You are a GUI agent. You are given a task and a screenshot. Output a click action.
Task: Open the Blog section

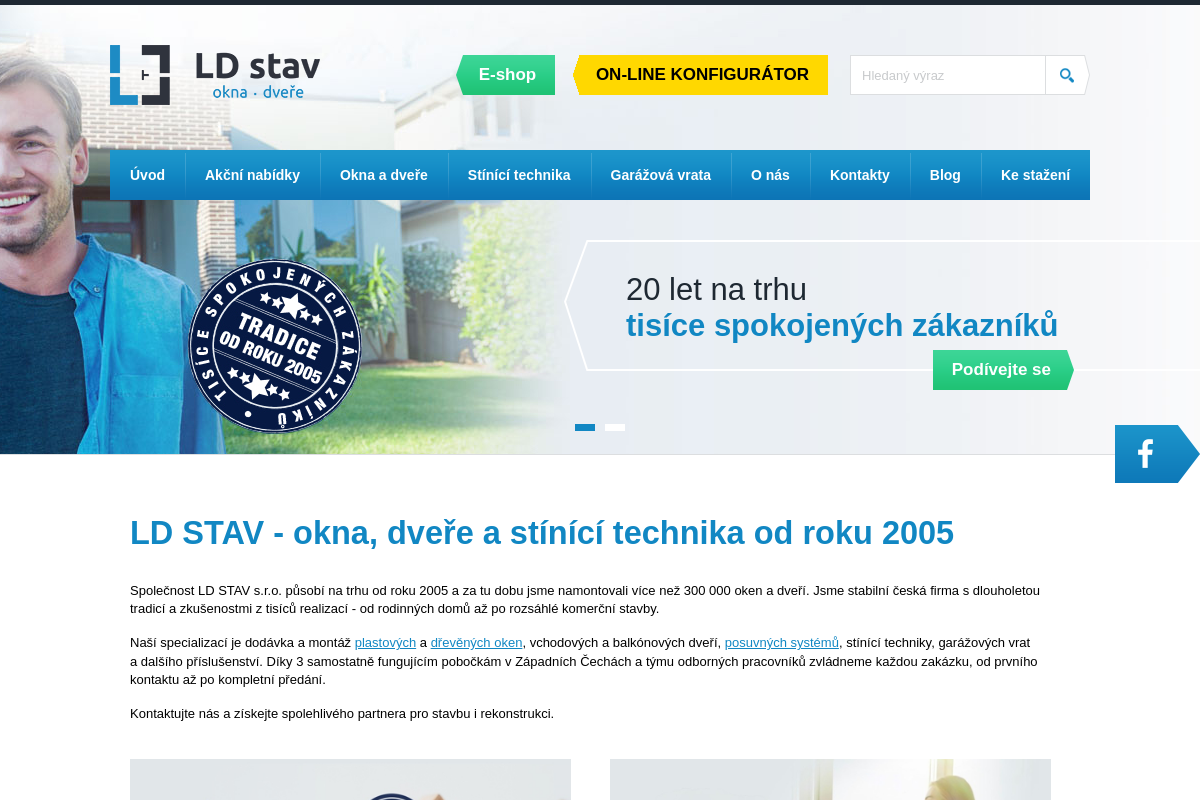(945, 174)
